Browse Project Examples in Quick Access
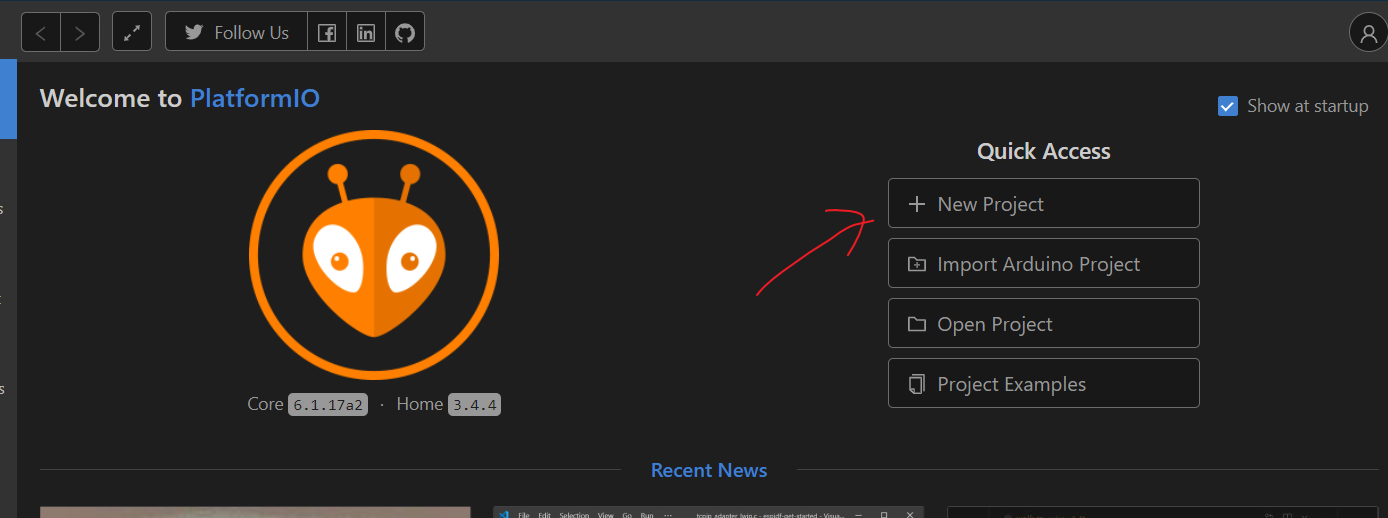1388x518 pixels. pyautogui.click(x=1043, y=384)
